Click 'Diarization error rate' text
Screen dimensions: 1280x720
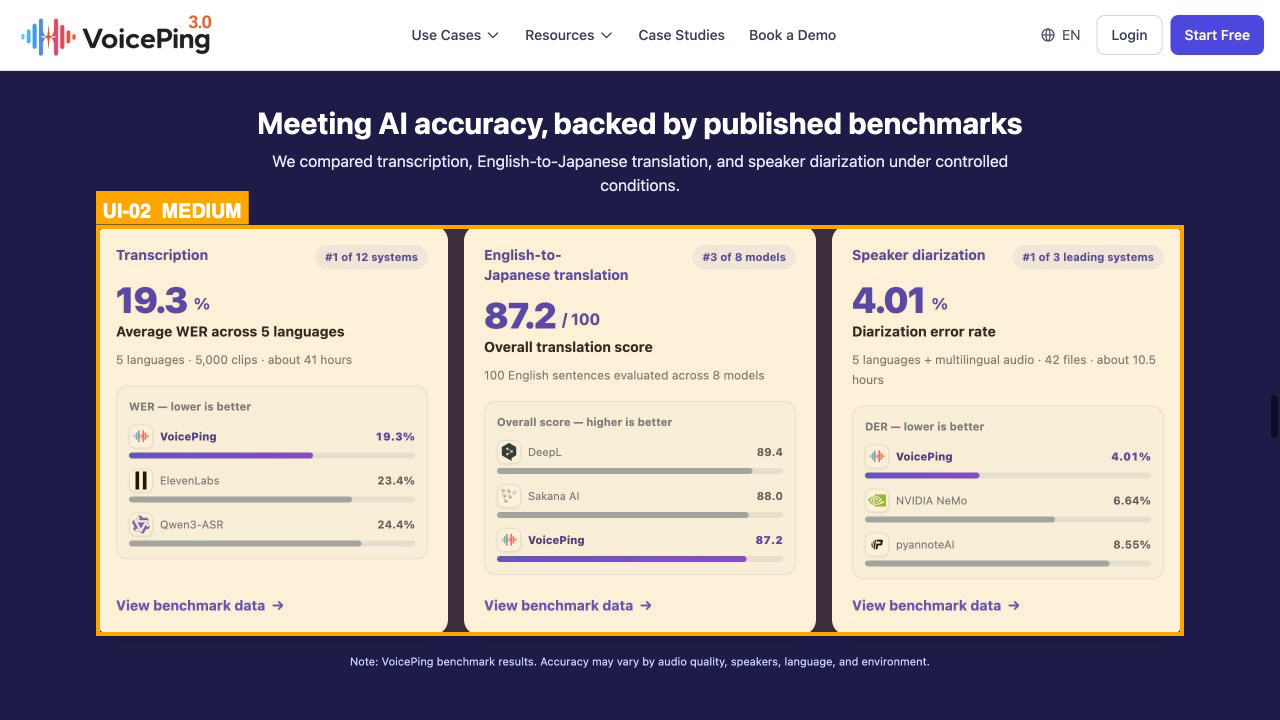tap(924, 332)
